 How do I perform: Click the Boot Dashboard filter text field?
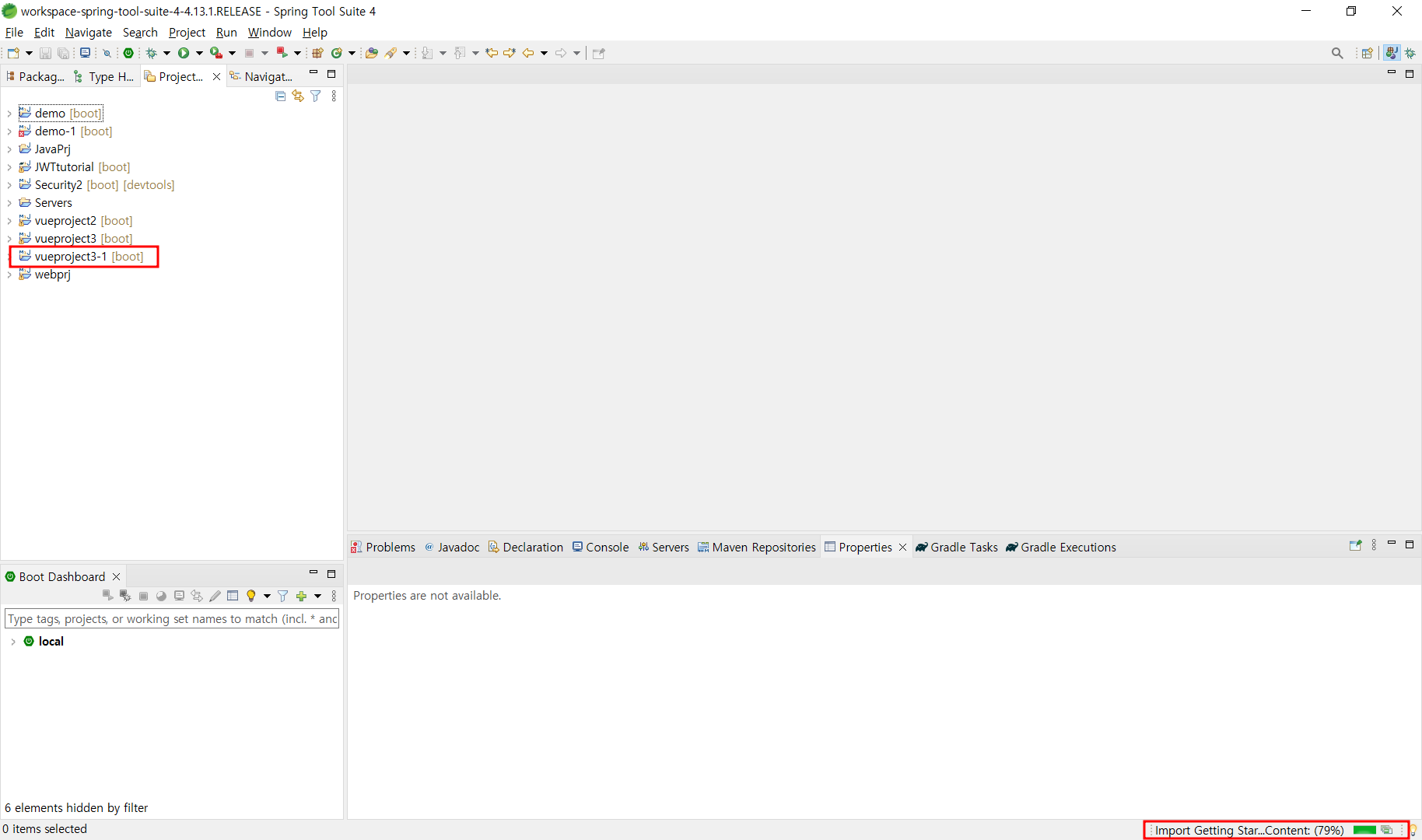click(172, 619)
